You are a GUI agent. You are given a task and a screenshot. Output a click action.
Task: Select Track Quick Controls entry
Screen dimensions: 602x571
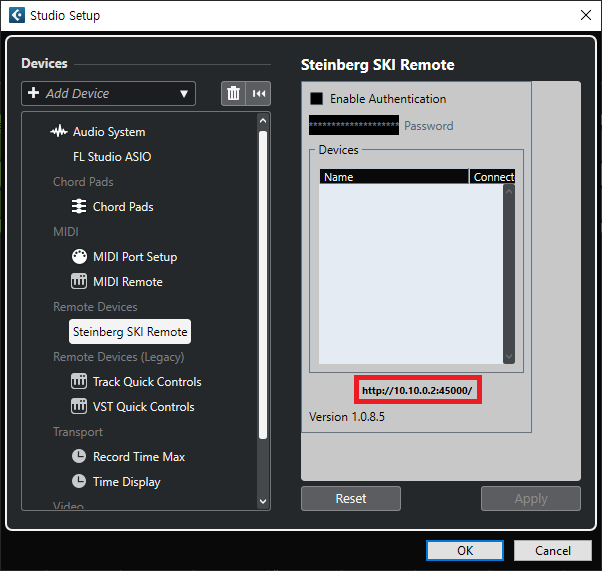pos(147,382)
